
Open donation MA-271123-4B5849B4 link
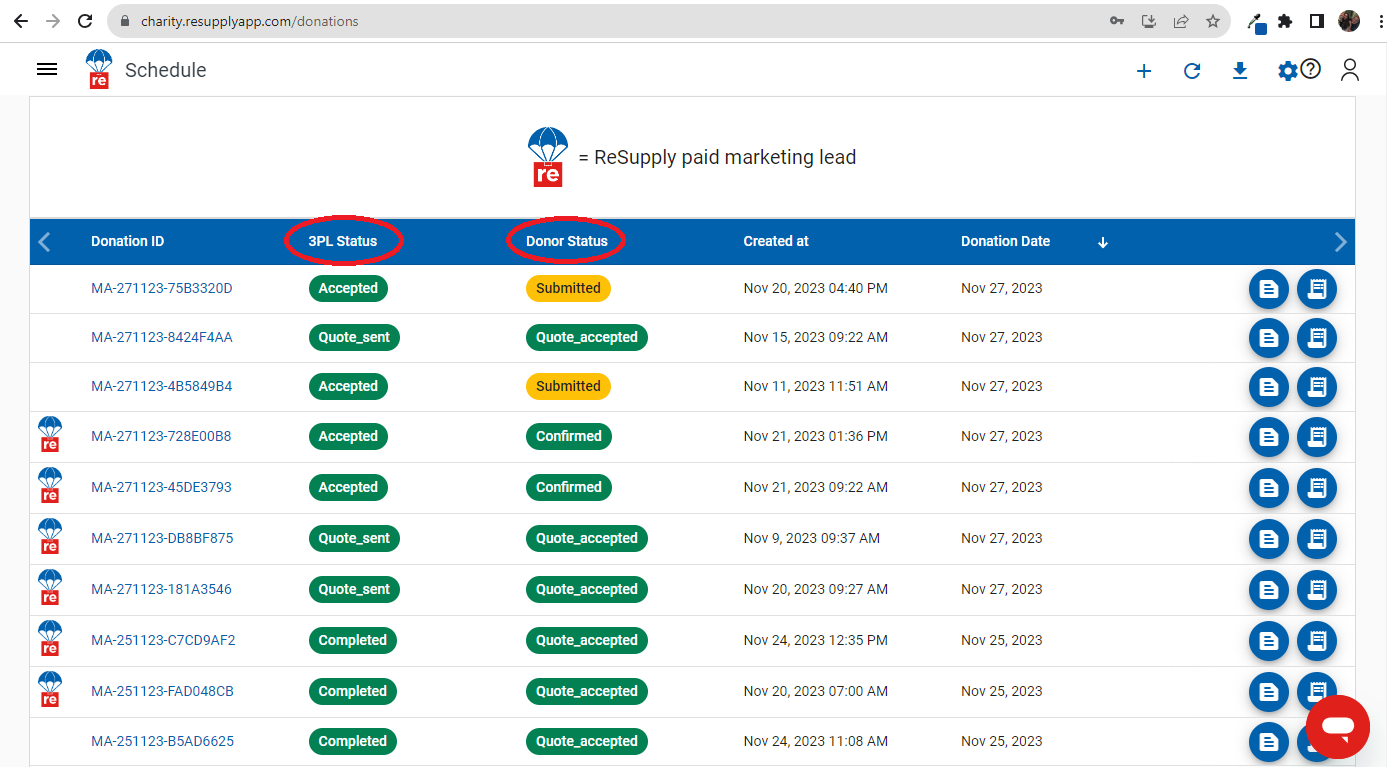click(162, 386)
